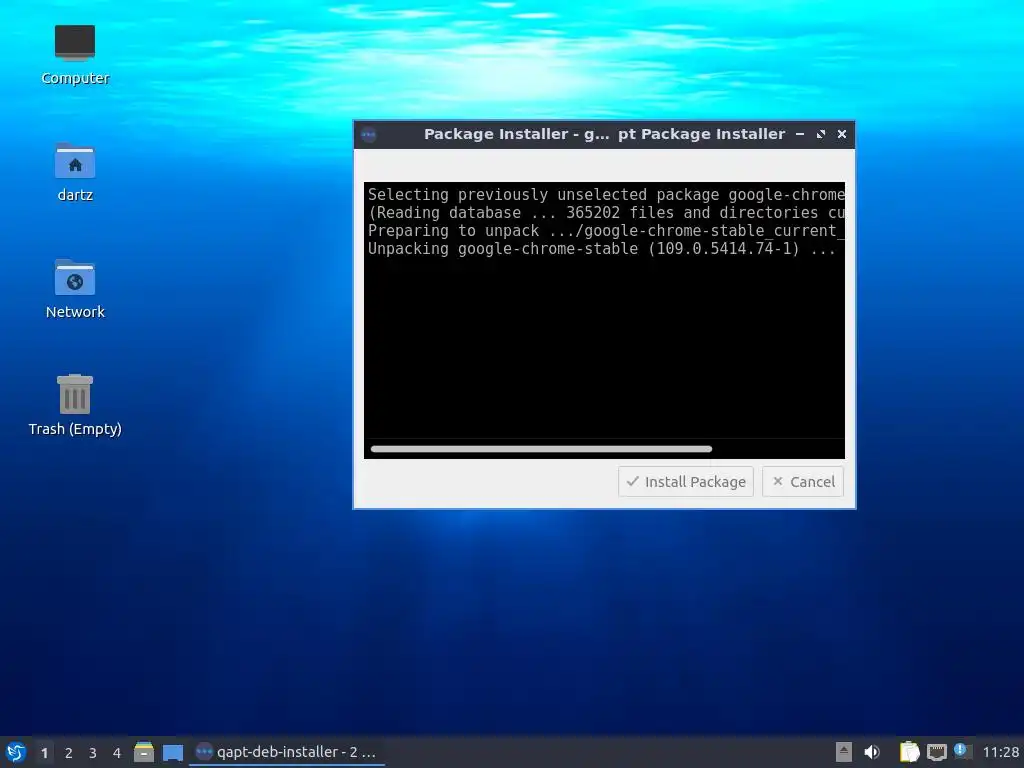This screenshot has height=768, width=1024.
Task: Launch file manager from taskbar
Action: (x=144, y=752)
